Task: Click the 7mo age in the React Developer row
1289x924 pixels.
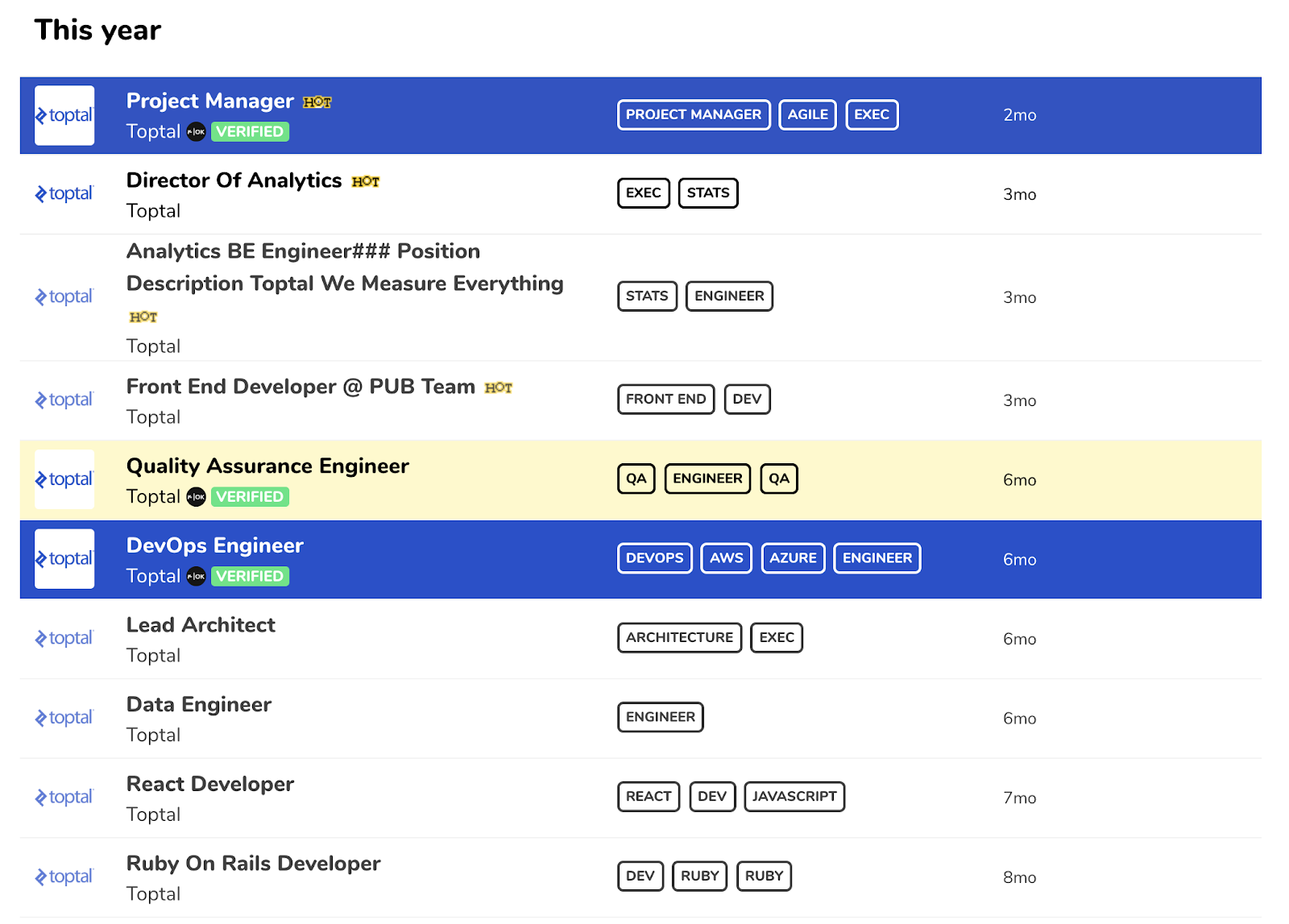Action: point(1020,798)
